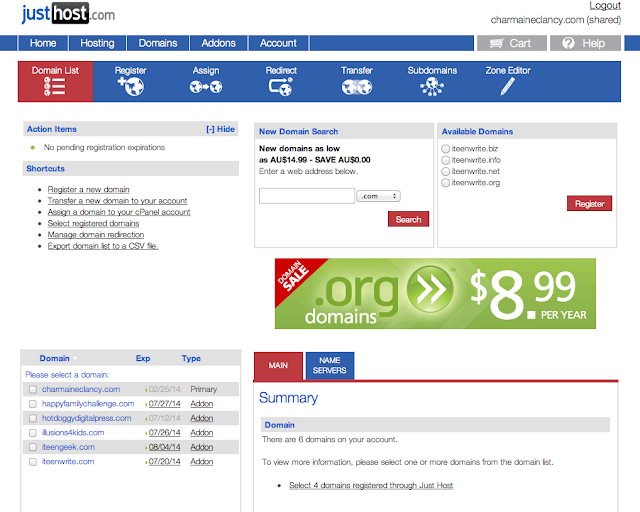This screenshot has height=512, width=640.
Task: Collapse Action Items with Hide link
Action: (x=220, y=129)
